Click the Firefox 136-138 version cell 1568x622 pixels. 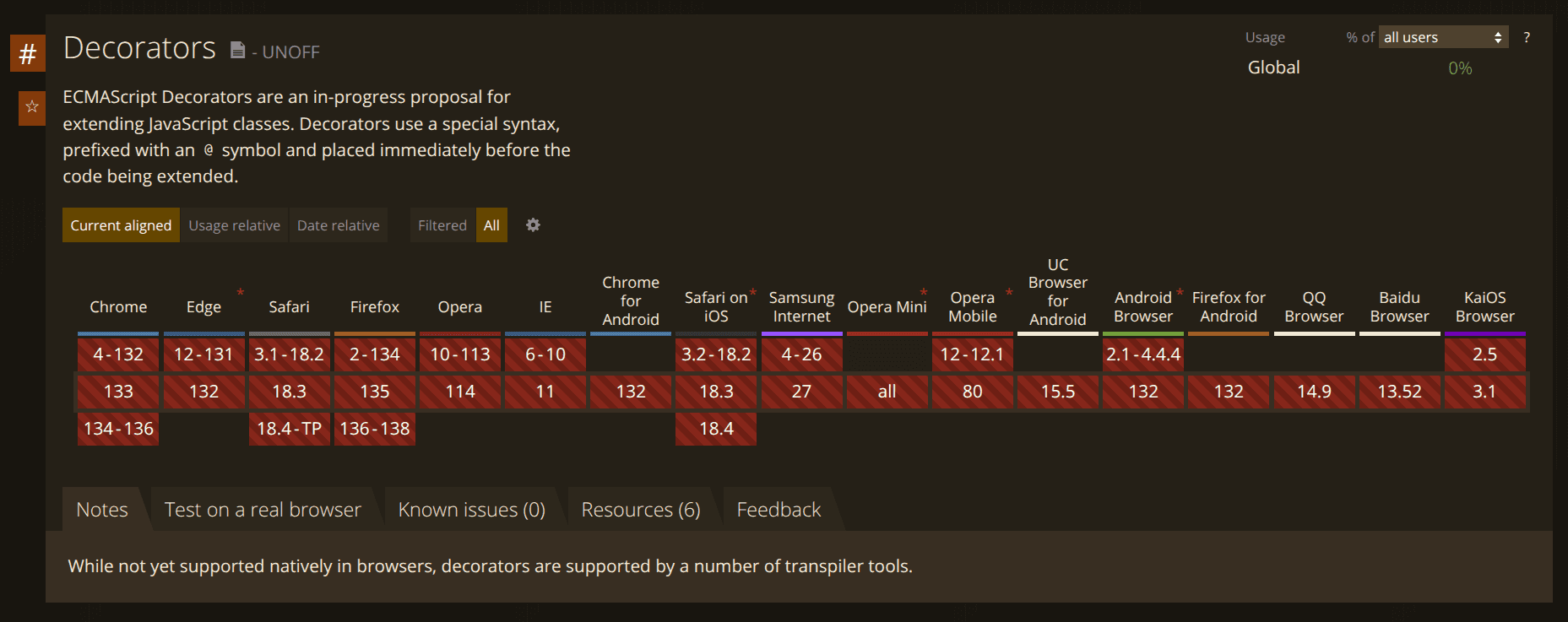(374, 429)
